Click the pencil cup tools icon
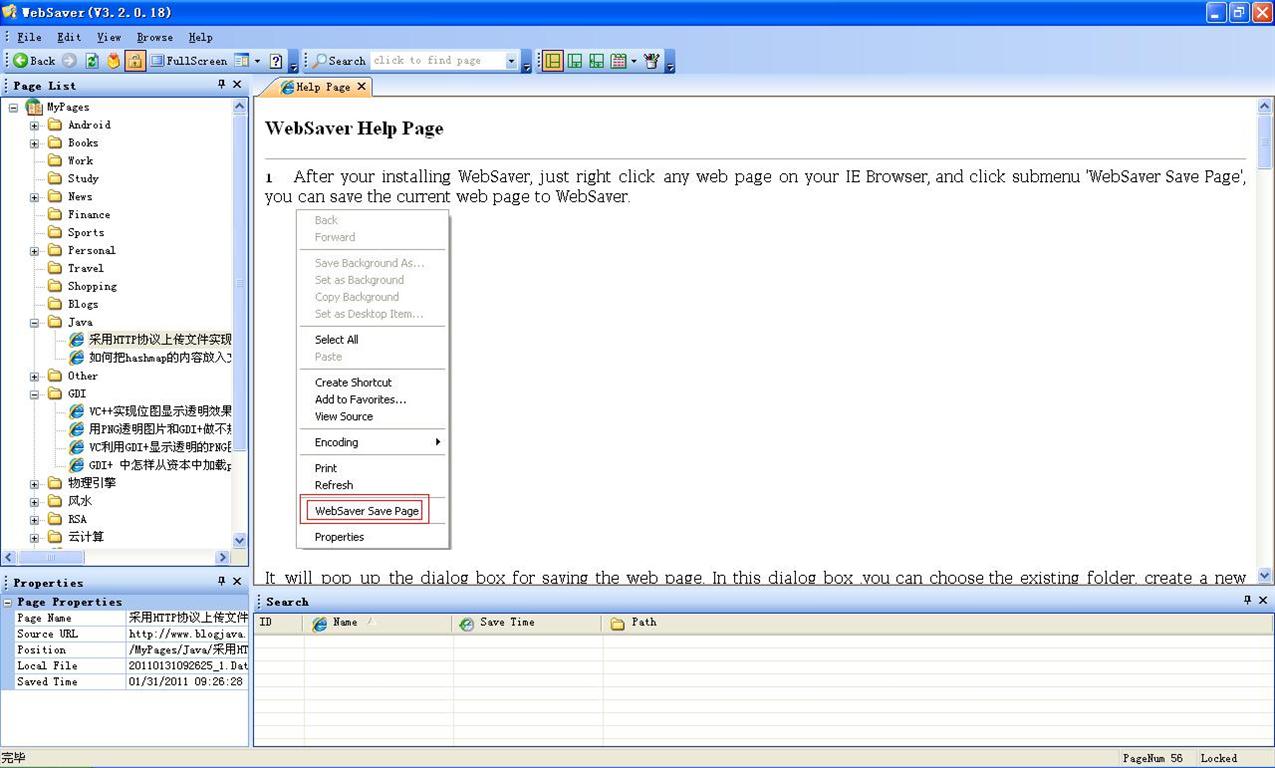The height and width of the screenshot is (768, 1275). (x=652, y=61)
